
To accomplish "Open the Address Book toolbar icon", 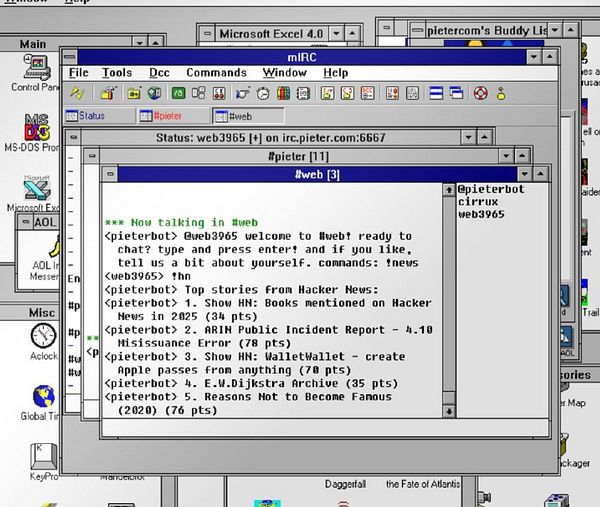I will pyautogui.click(x=303, y=93).
